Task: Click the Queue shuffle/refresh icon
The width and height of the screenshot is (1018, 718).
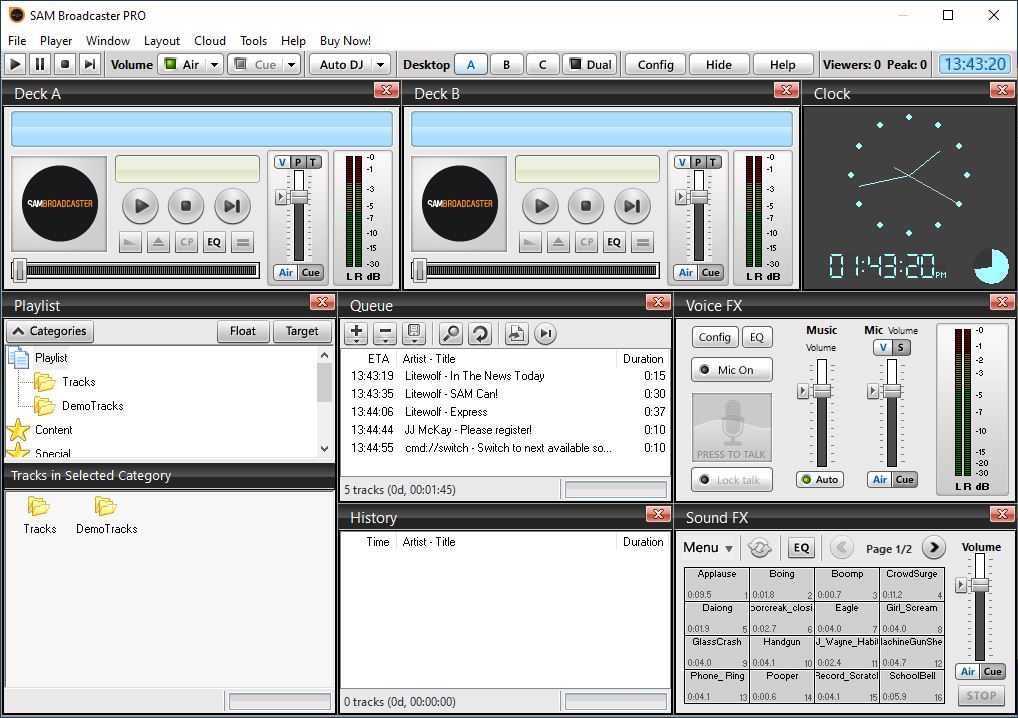Action: pyautogui.click(x=480, y=334)
